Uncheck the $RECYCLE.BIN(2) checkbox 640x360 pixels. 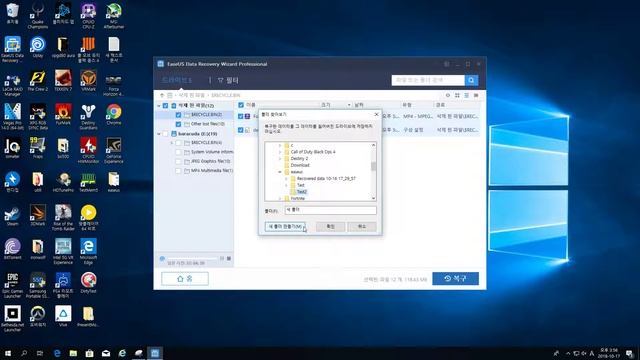click(178, 115)
